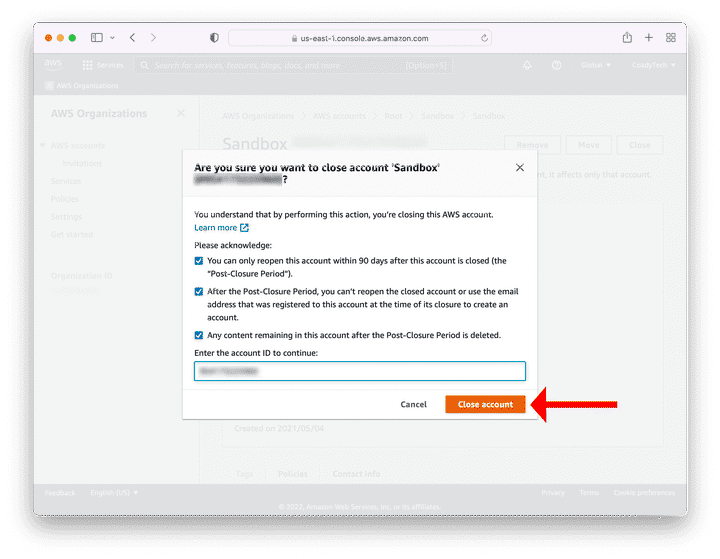Click the Created on 2021/05/04 text
This screenshot has height=559, width=720.
[279, 429]
